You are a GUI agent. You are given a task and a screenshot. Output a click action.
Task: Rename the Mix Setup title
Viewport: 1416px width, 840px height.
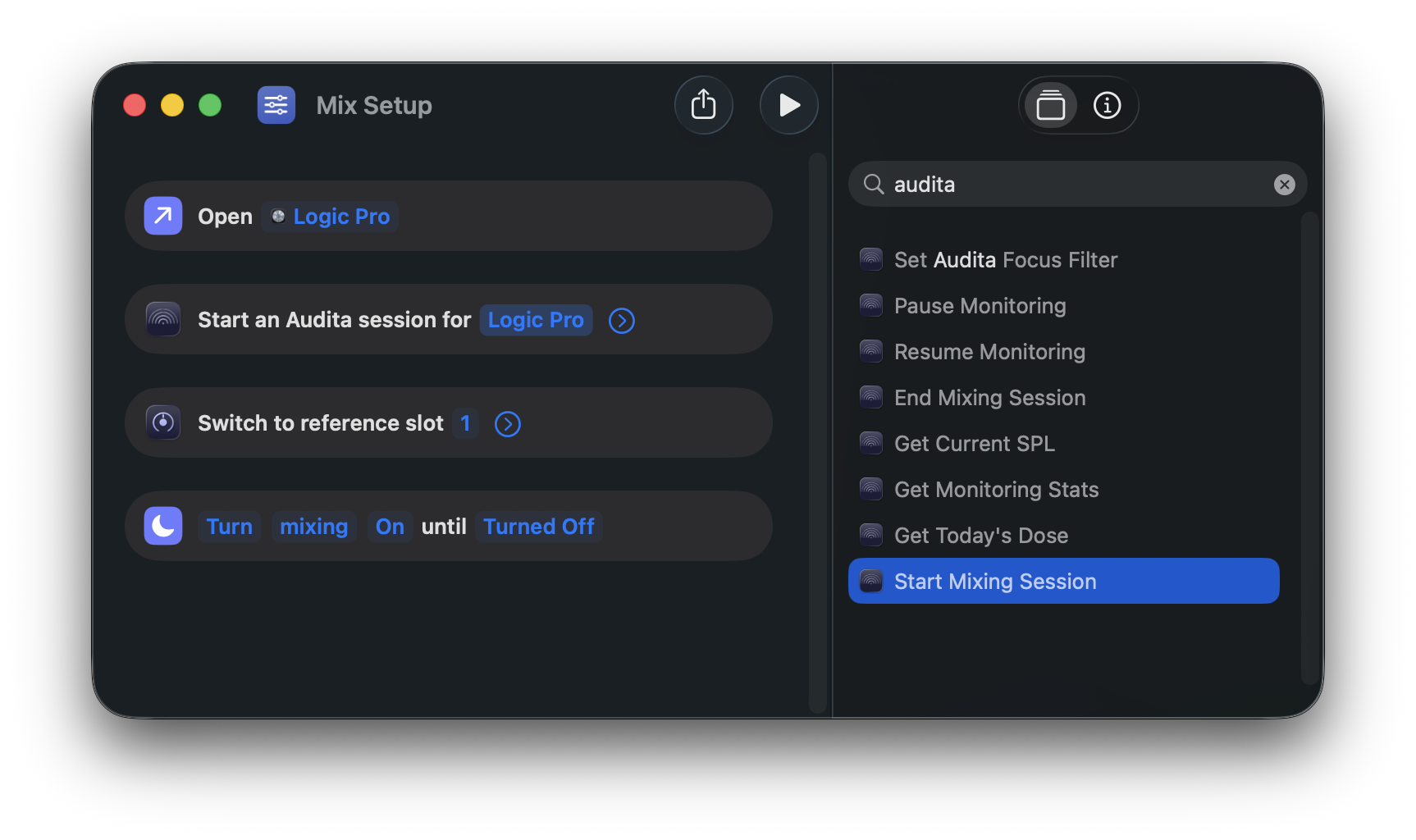coord(374,105)
